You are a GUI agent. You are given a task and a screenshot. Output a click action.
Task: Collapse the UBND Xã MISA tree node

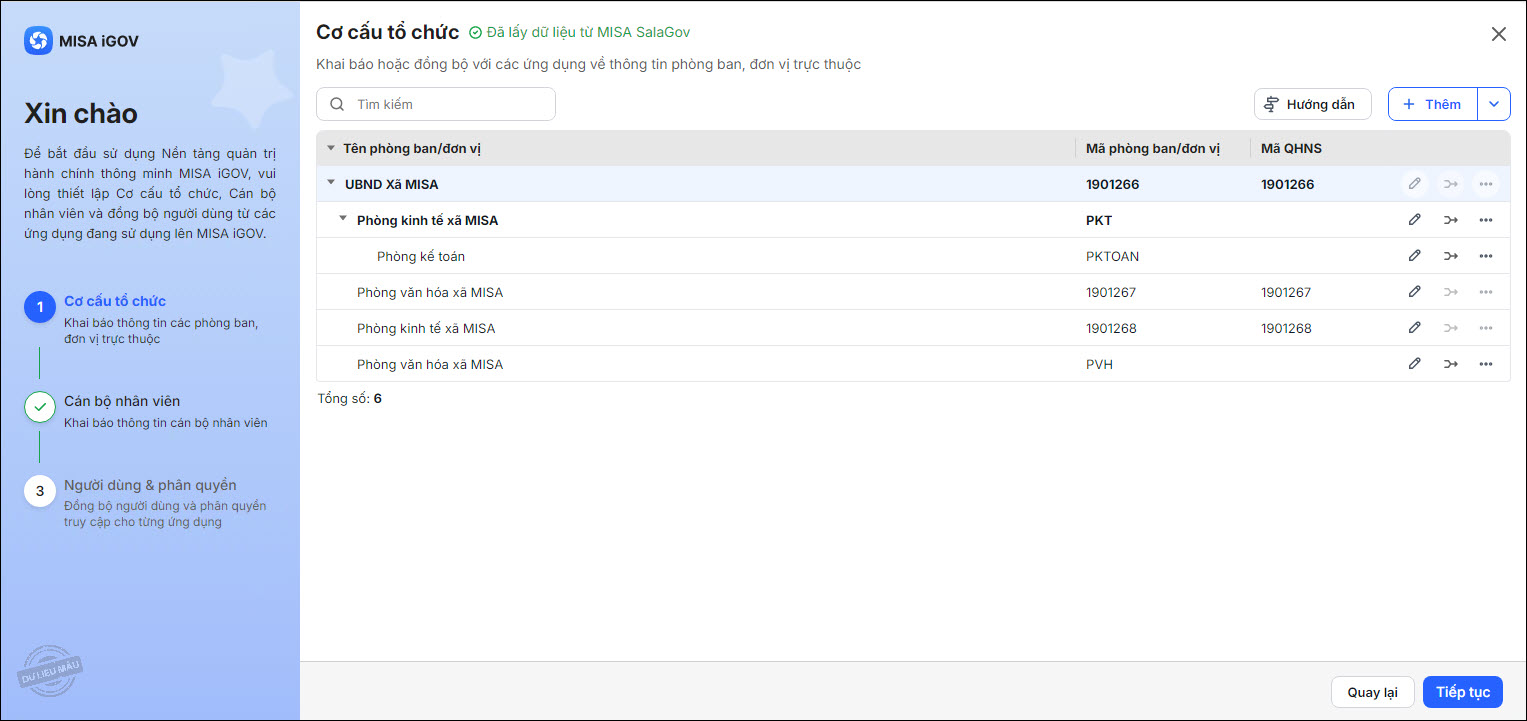point(331,183)
